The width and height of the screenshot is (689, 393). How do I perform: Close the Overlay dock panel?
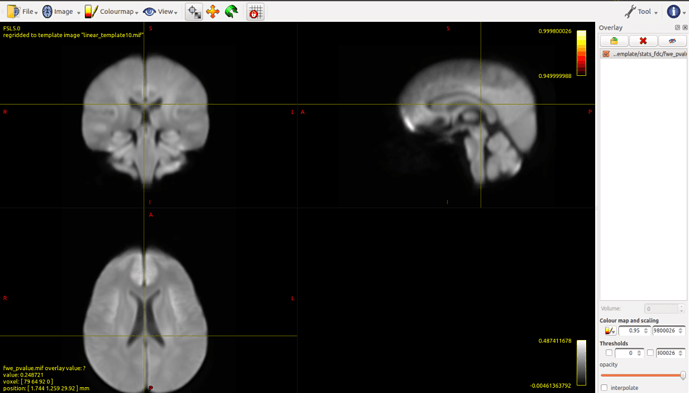685,28
